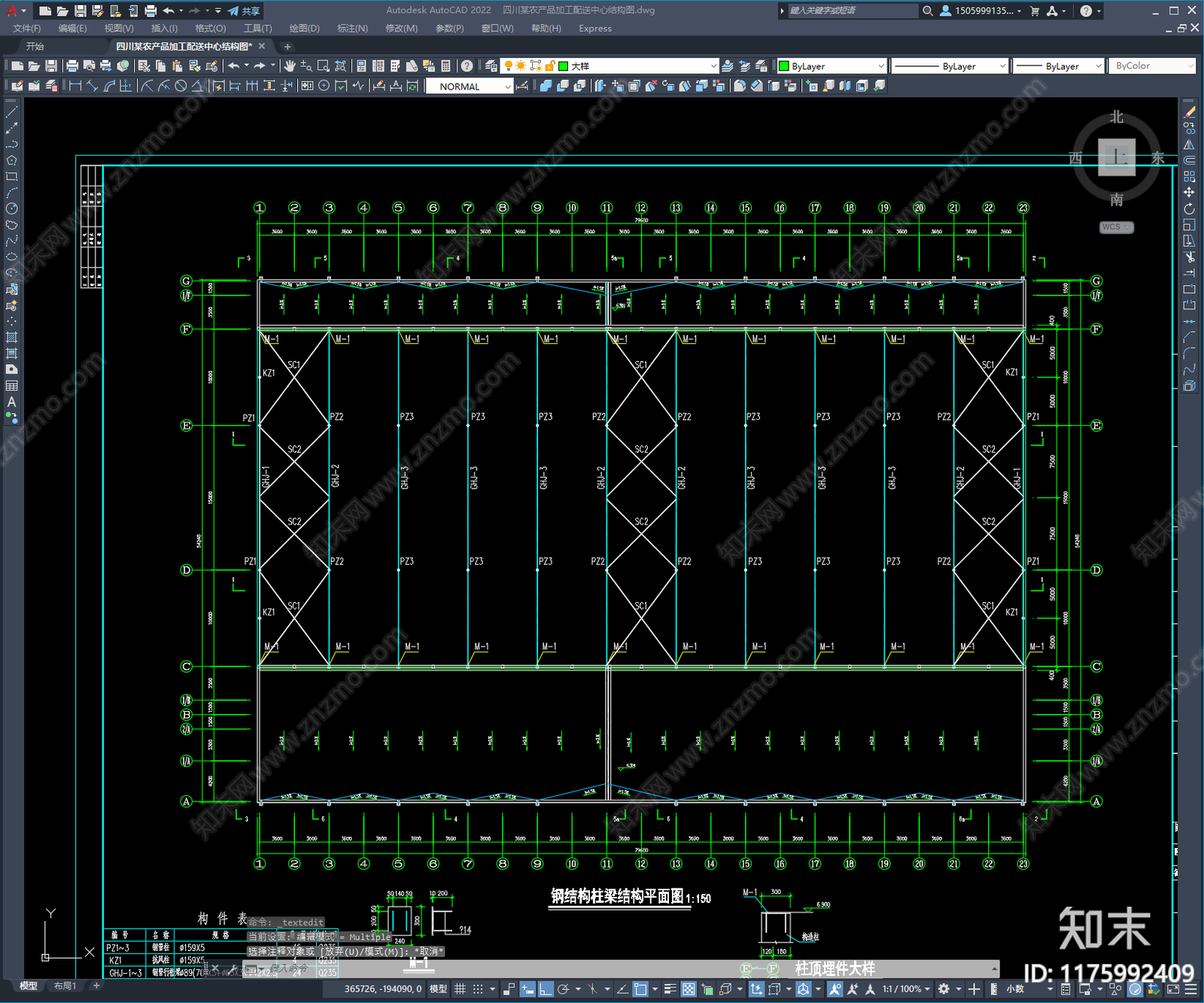Click the Plot printer icon
The width and height of the screenshot is (1204, 1003).
coord(72,66)
